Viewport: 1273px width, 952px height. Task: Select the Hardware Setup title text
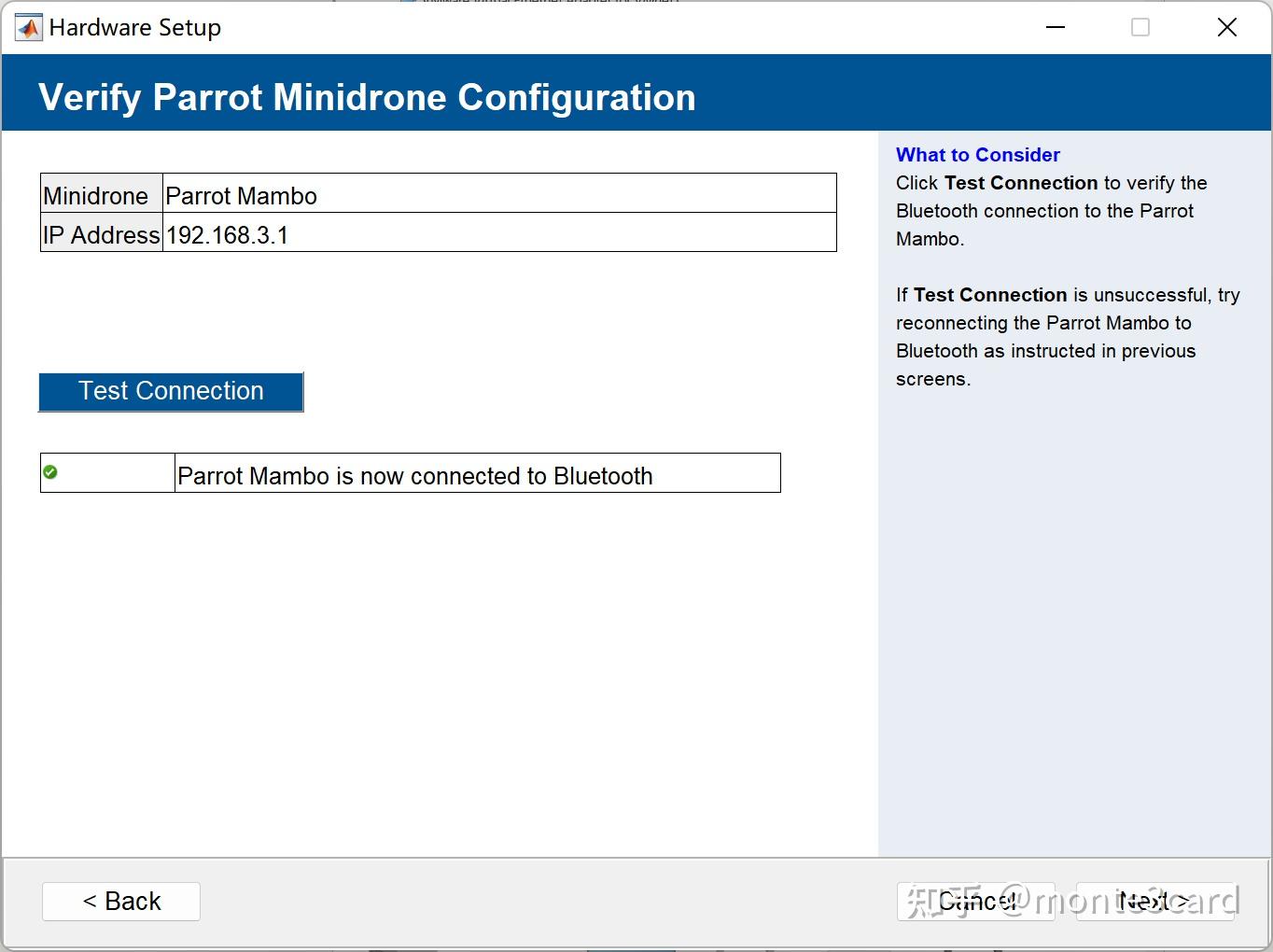point(135,27)
